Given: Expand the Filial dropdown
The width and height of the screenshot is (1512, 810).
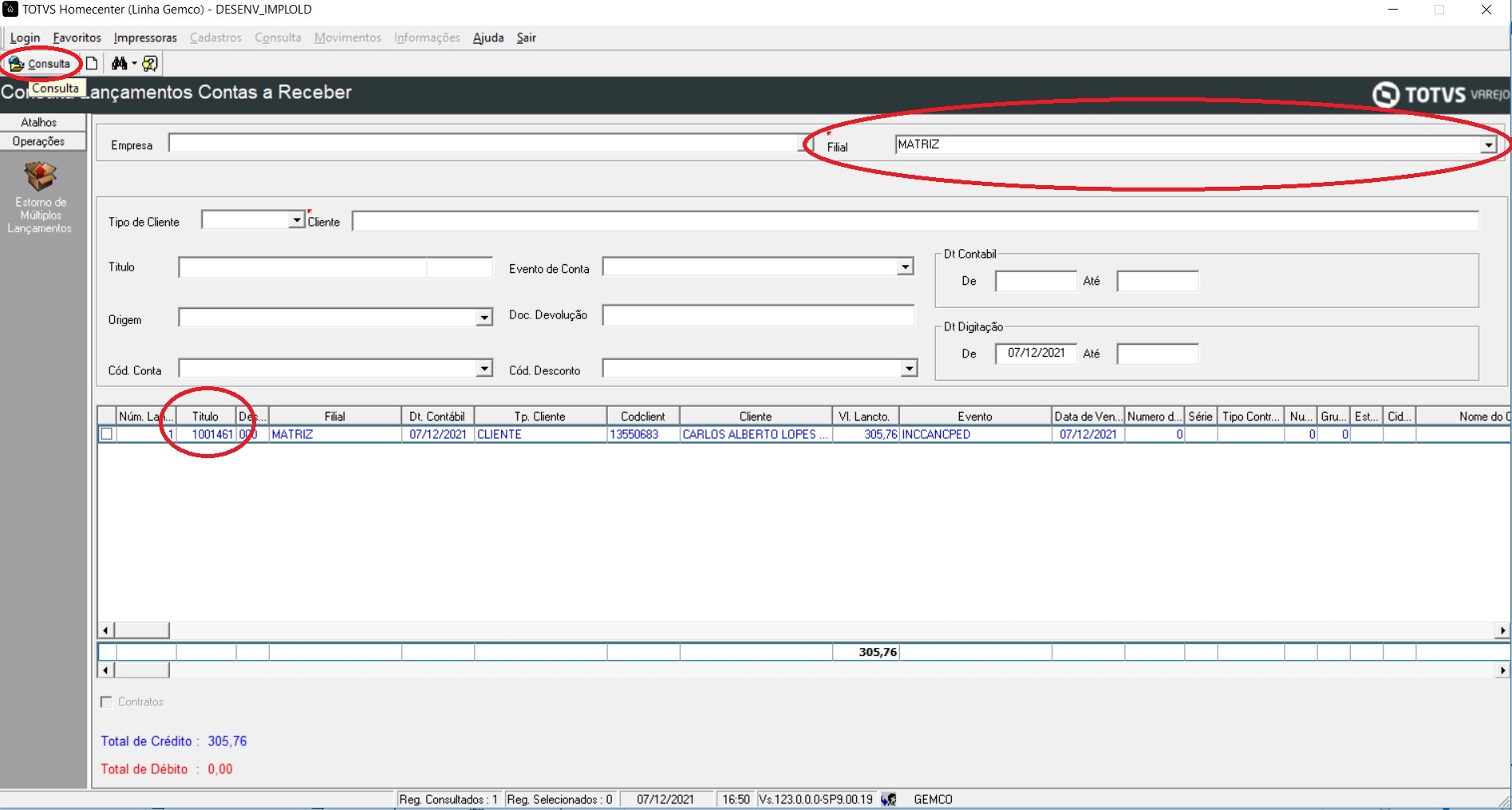Looking at the screenshot, I should tap(1488, 144).
